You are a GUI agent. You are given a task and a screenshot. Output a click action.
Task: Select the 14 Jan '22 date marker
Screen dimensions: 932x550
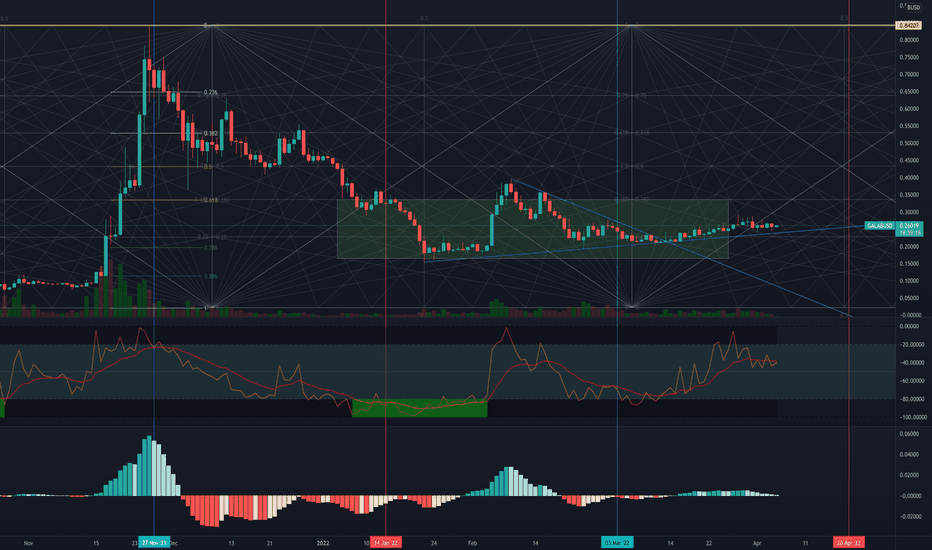coord(386,542)
